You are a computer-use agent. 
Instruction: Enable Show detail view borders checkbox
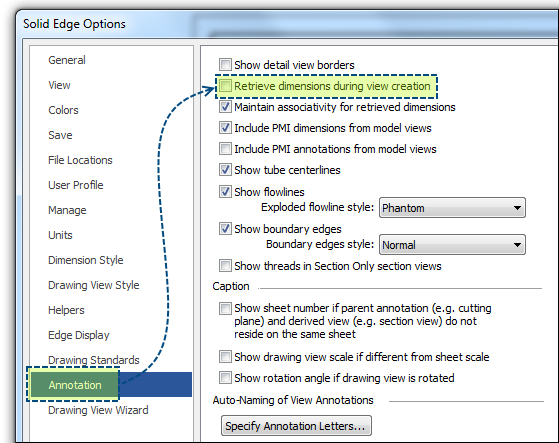[225, 65]
